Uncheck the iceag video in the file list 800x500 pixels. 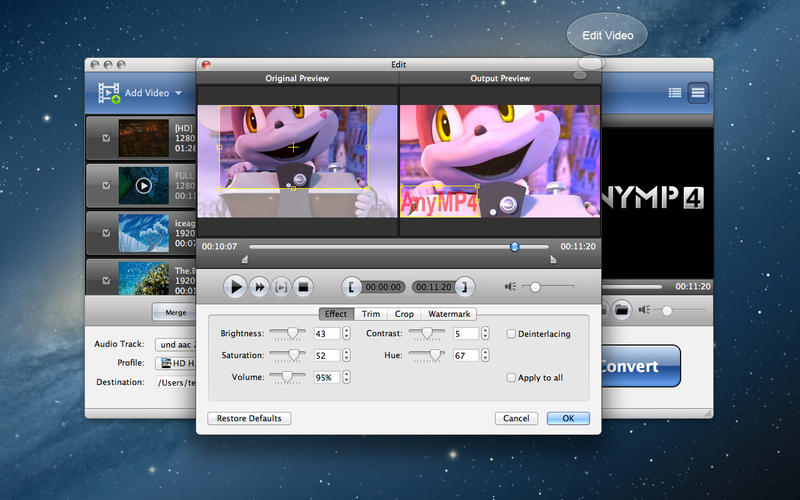[x=107, y=234]
